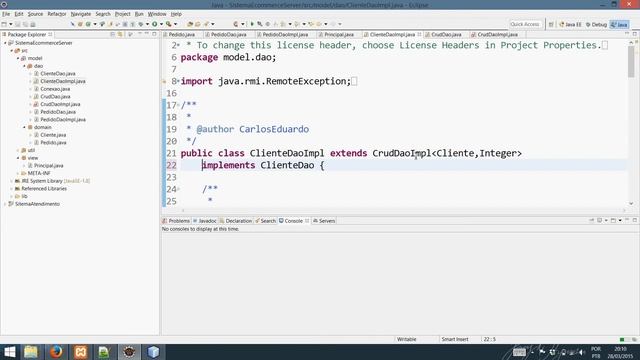Image resolution: width=640 pixels, height=360 pixels.
Task: Click the editor vertical scrollbar thumb
Action: (x=631, y=61)
